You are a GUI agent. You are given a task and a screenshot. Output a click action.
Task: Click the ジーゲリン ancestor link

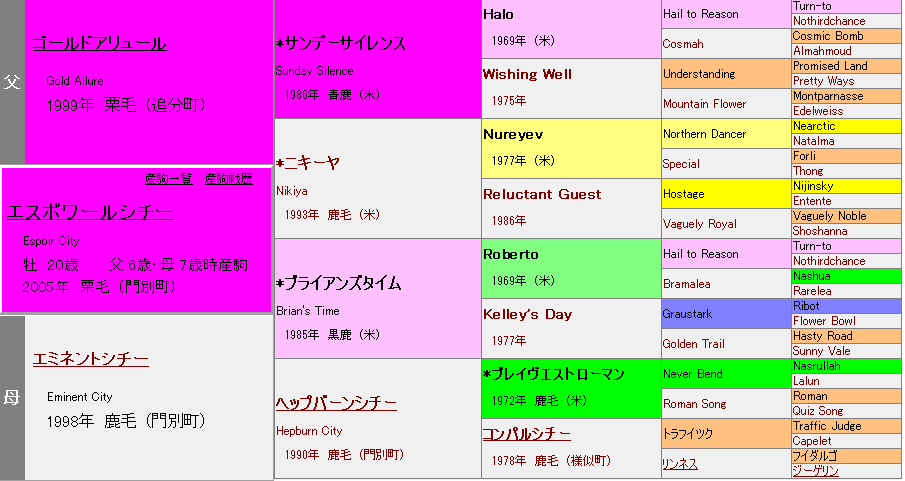pos(815,471)
